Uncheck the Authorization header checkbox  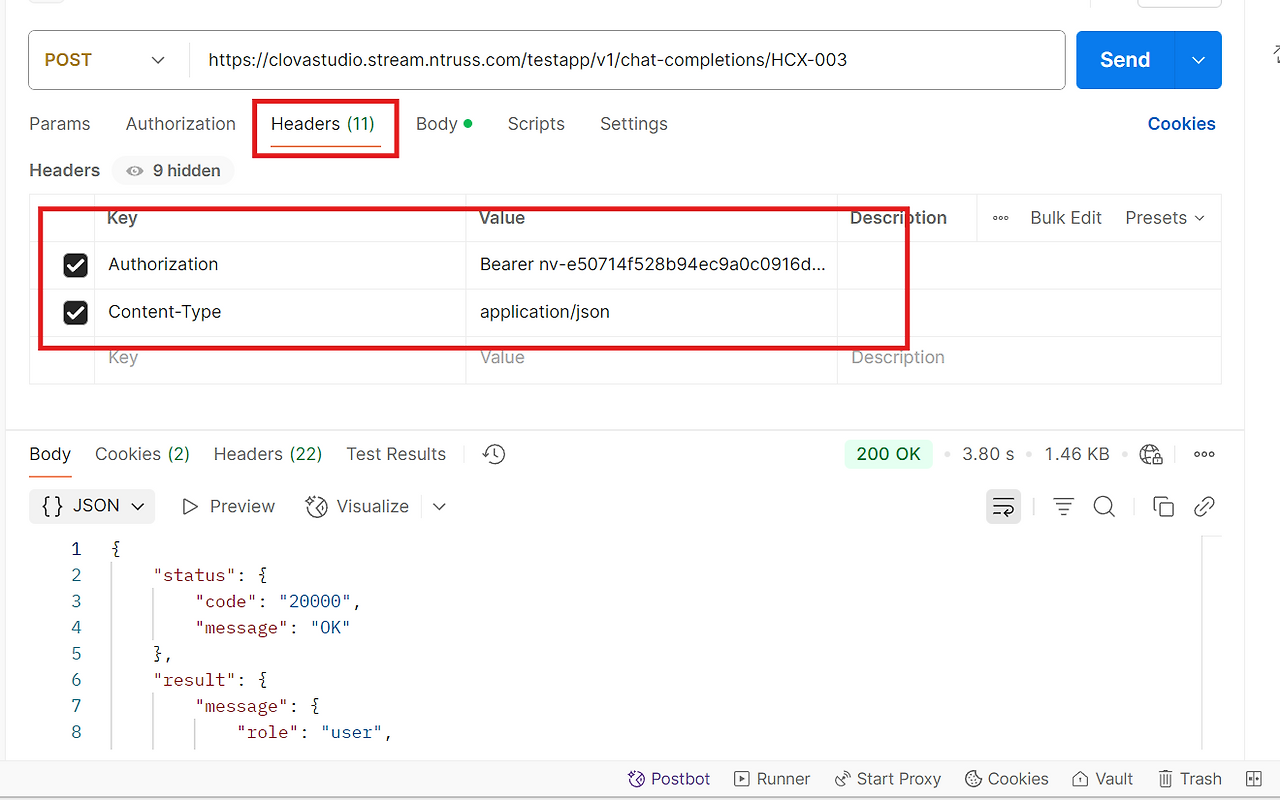coord(75,265)
